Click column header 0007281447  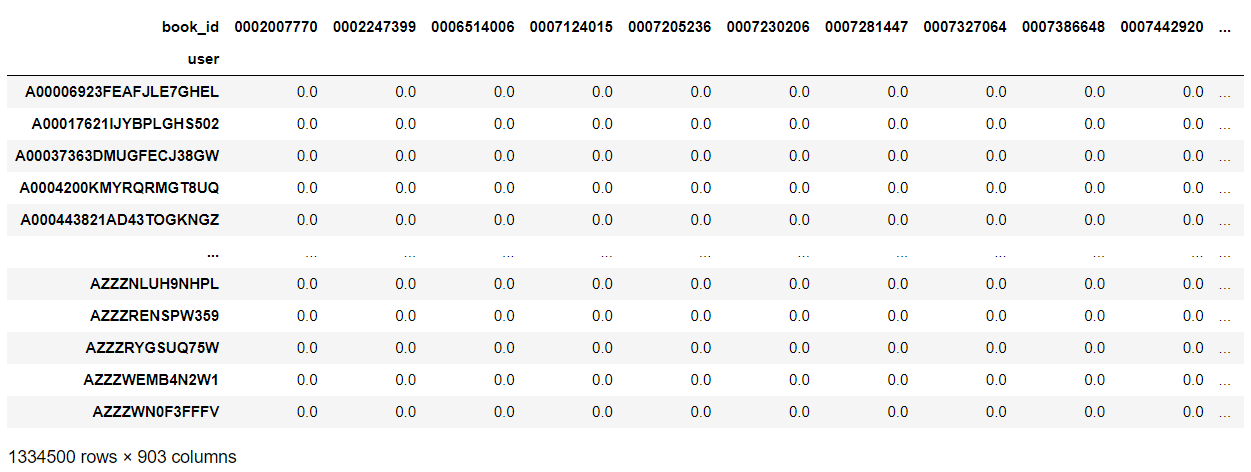click(867, 27)
